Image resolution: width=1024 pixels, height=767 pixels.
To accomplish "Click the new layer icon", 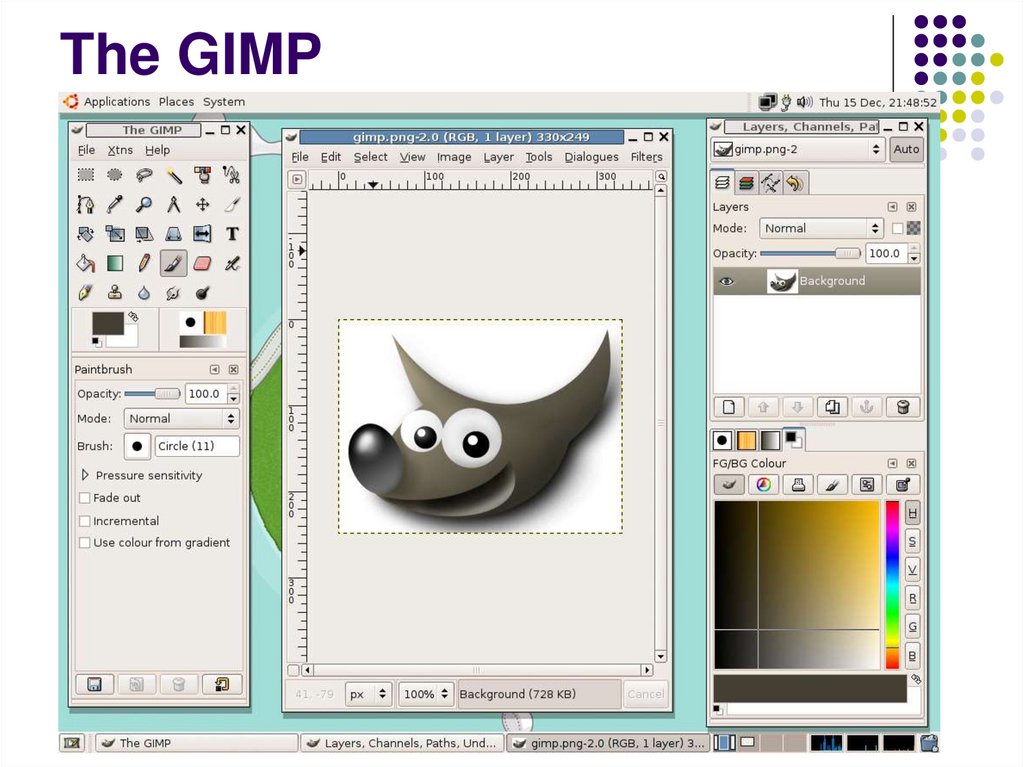I will [729, 407].
